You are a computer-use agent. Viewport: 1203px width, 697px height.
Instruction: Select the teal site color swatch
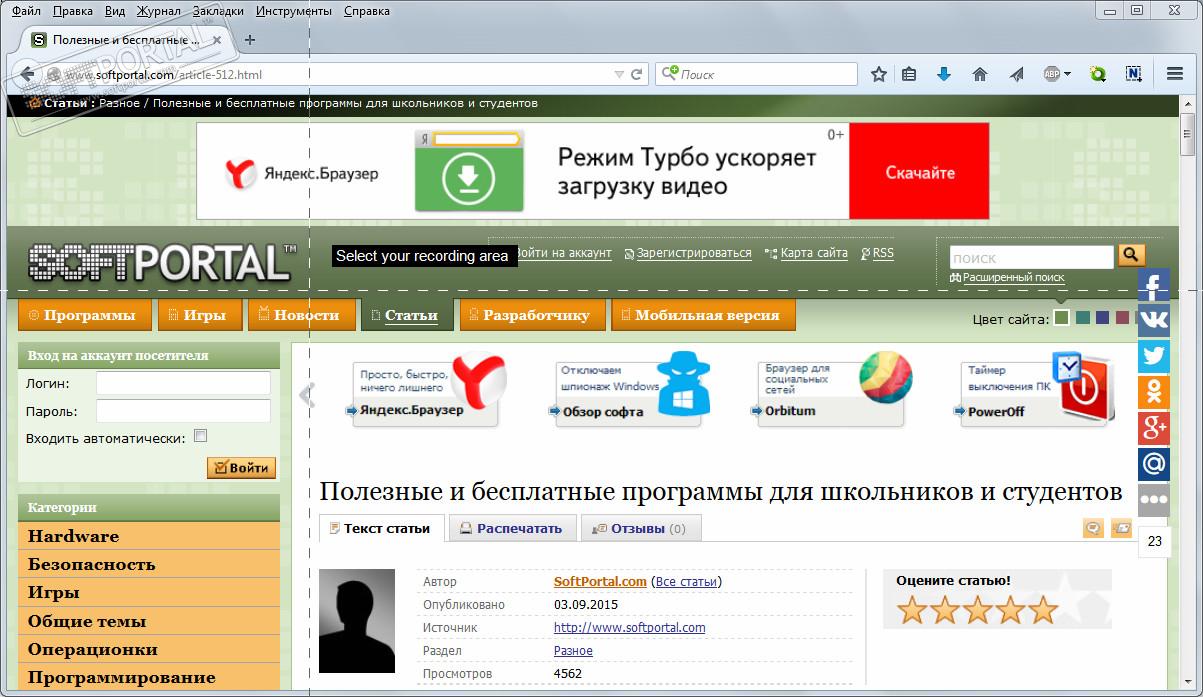[x=1082, y=318]
